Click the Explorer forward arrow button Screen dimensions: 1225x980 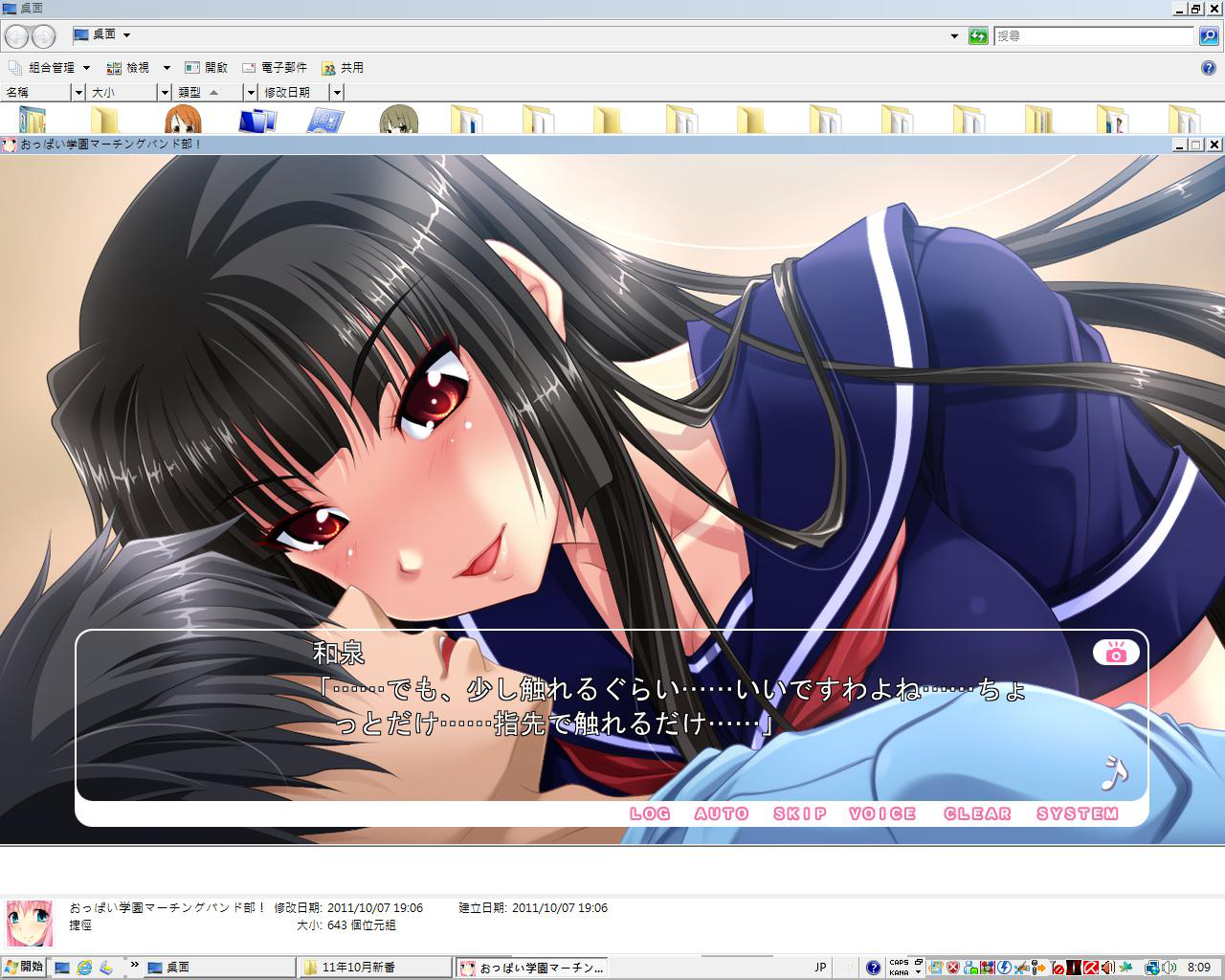(x=43, y=36)
